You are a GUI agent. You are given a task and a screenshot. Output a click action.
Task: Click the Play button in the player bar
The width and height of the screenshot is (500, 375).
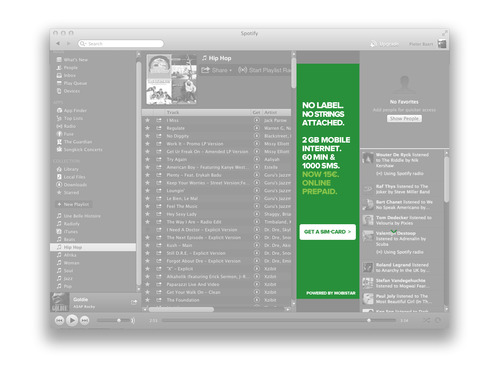tap(72, 320)
